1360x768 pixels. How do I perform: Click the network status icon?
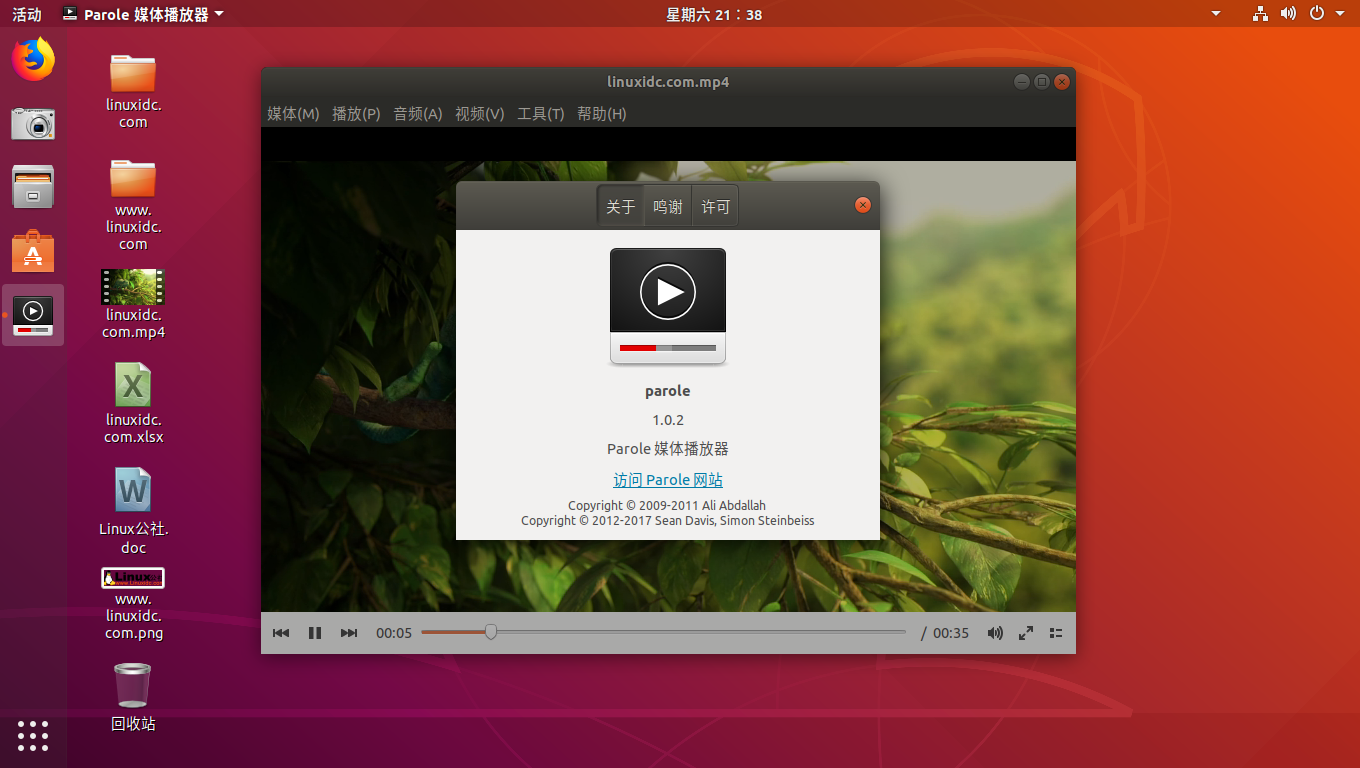[1261, 14]
